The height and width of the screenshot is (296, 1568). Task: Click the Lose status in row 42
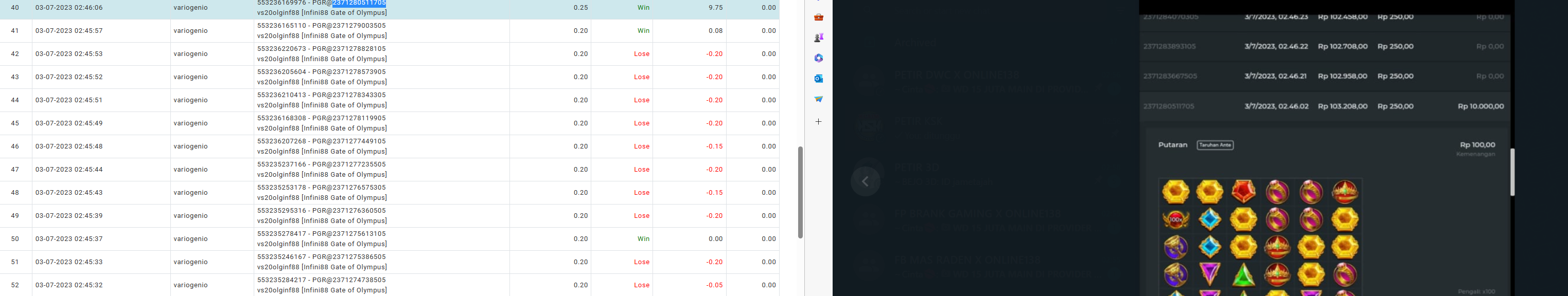pos(642,53)
